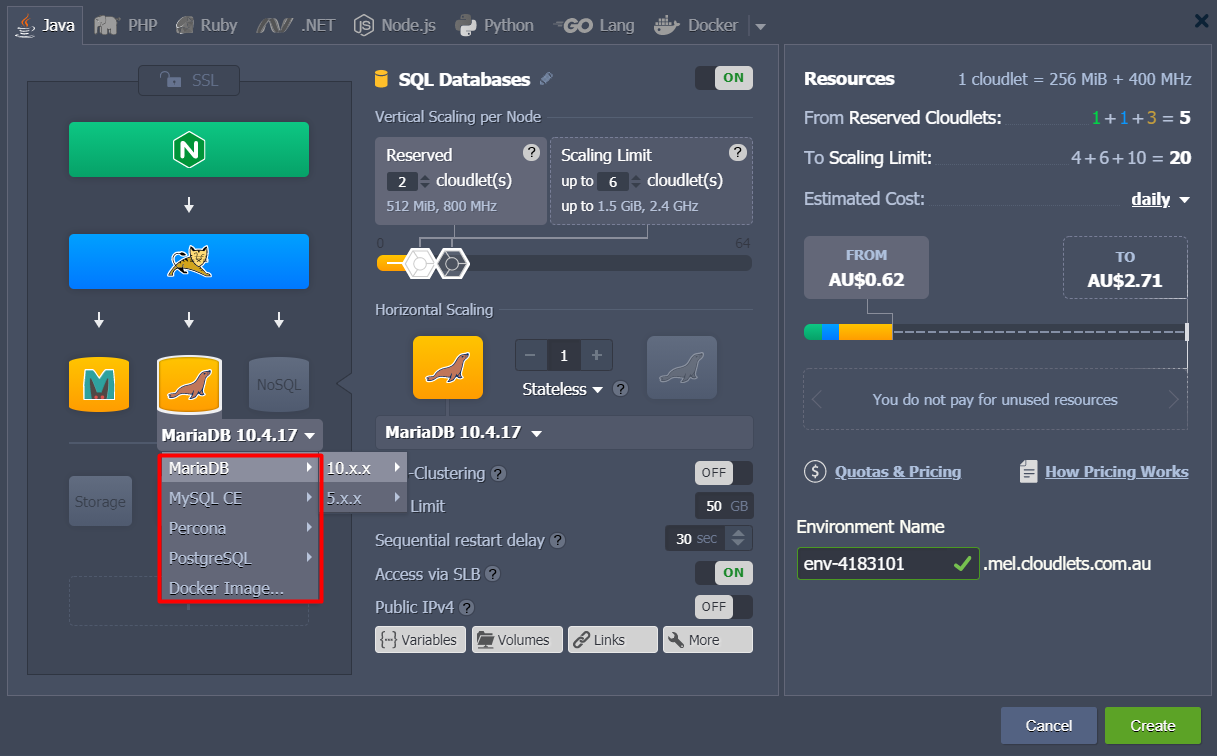
Task: Choose PostgreSQL in the database menu
Action: 240,558
